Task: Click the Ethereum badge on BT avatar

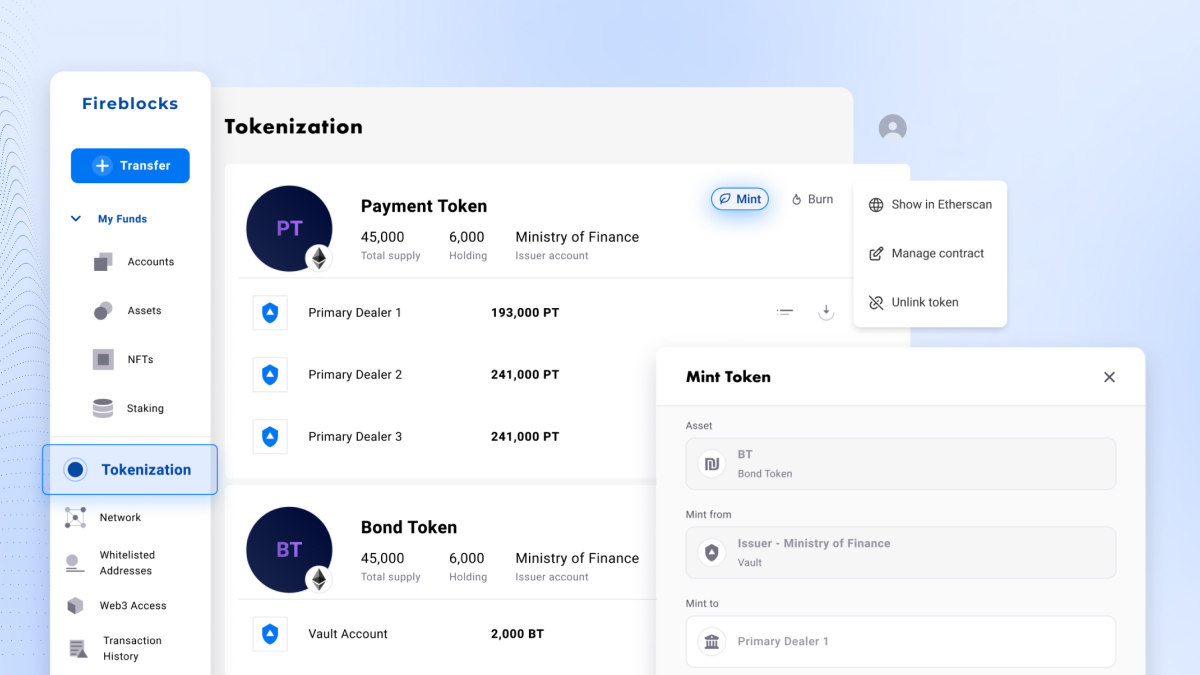Action: tap(319, 580)
